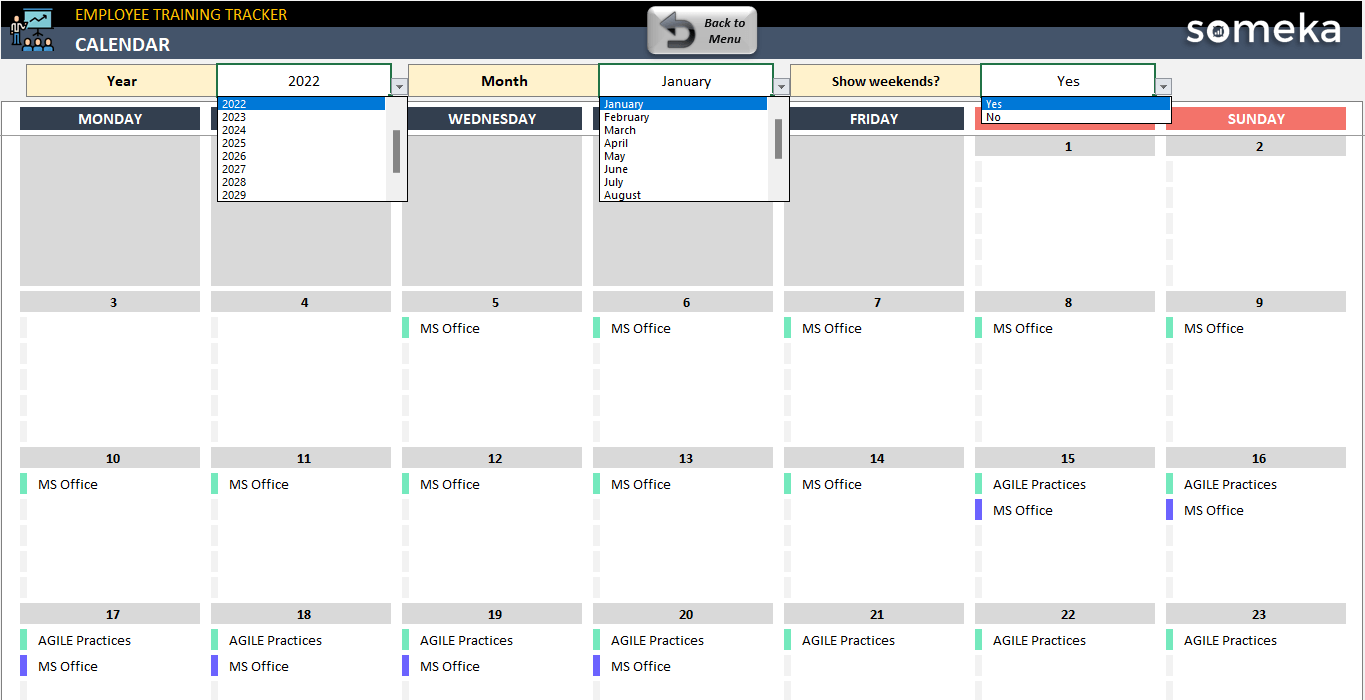This screenshot has height=700, width=1365.
Task: Click the teal AGILE Practices marker on January 22
Action: (x=981, y=640)
